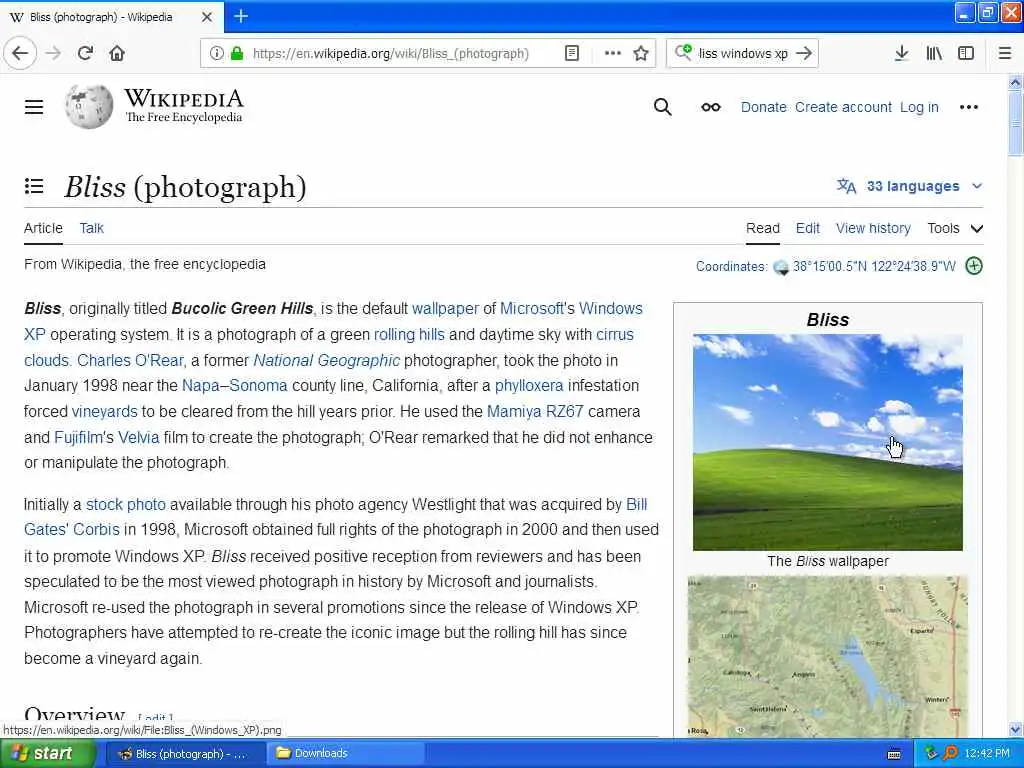Image resolution: width=1024 pixels, height=768 pixels.
Task: Click the vertical scrollbar up arrow
Action: pyautogui.click(x=1015, y=82)
